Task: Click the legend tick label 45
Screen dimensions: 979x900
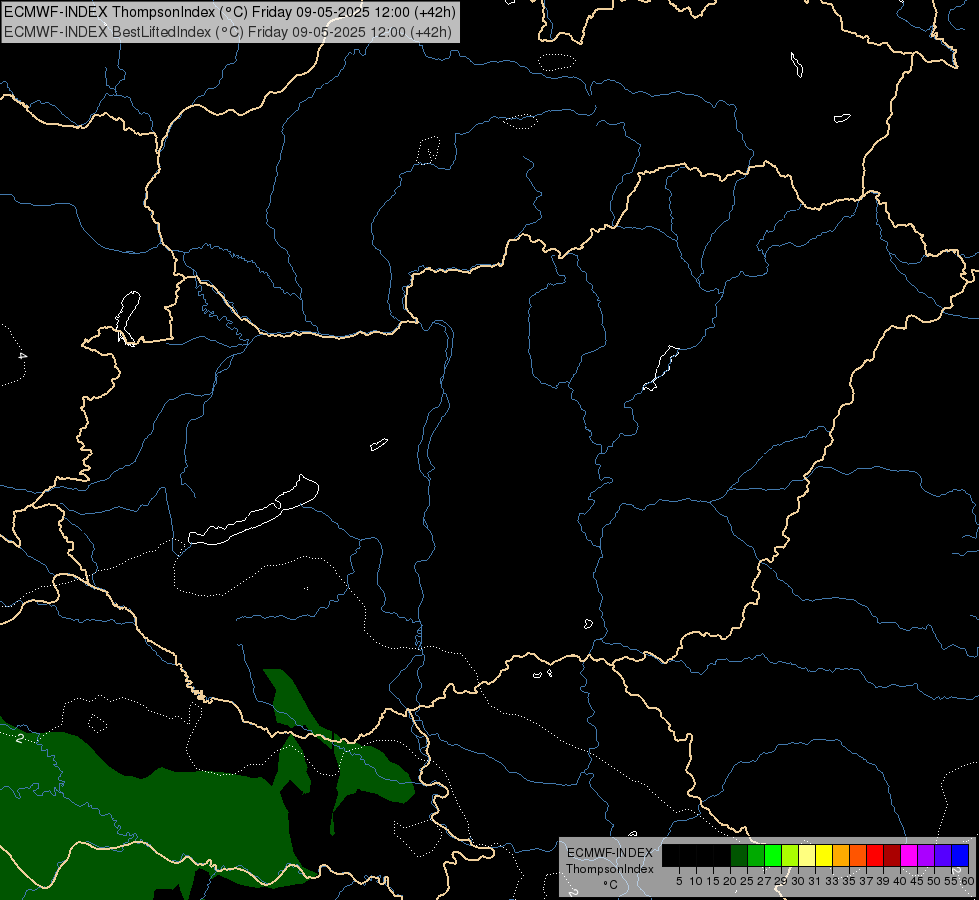Action: [917, 881]
